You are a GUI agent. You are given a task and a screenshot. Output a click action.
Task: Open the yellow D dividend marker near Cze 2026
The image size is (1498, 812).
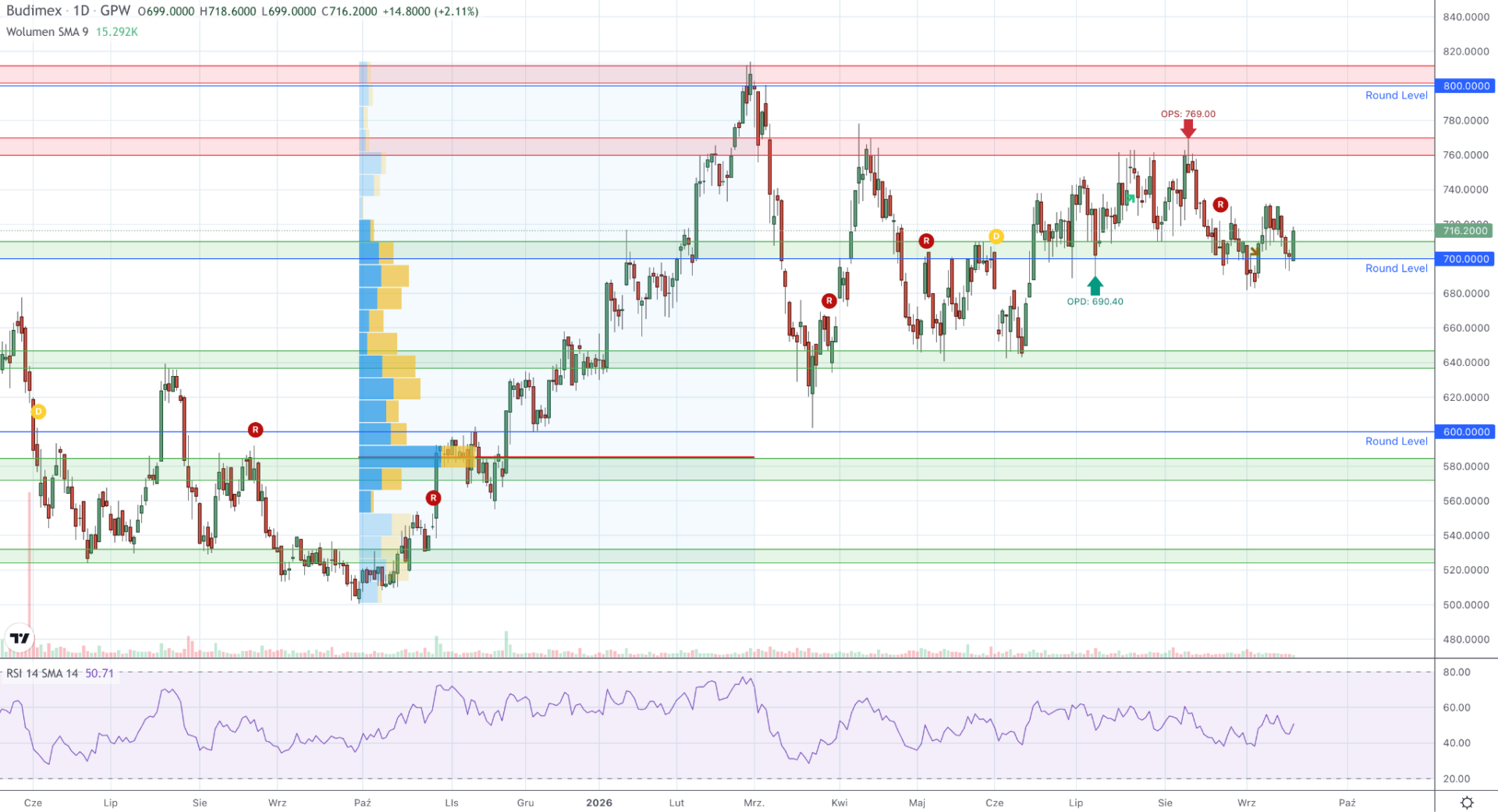996,236
